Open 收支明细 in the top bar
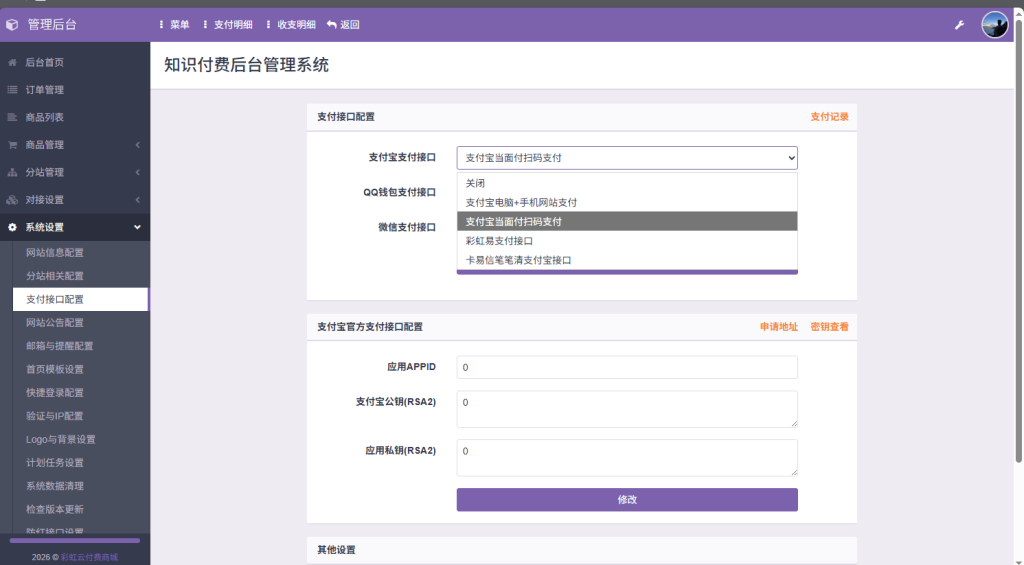This screenshot has width=1024, height=565. 296,25
